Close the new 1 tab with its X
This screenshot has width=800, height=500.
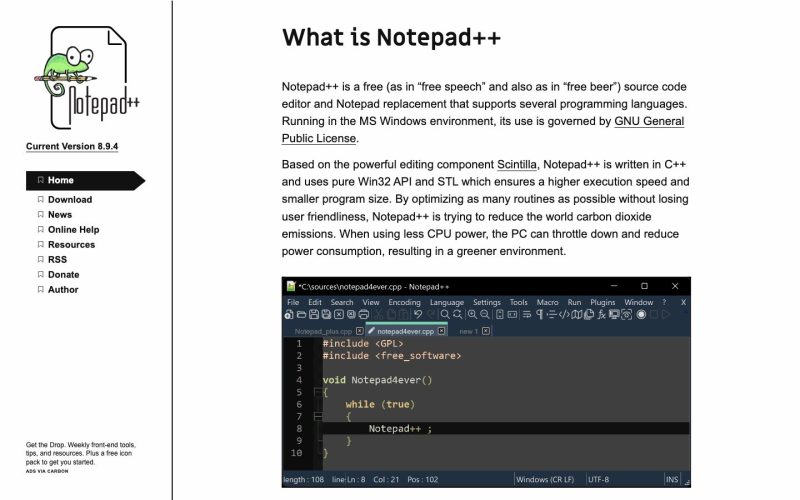pyautogui.click(x=486, y=331)
